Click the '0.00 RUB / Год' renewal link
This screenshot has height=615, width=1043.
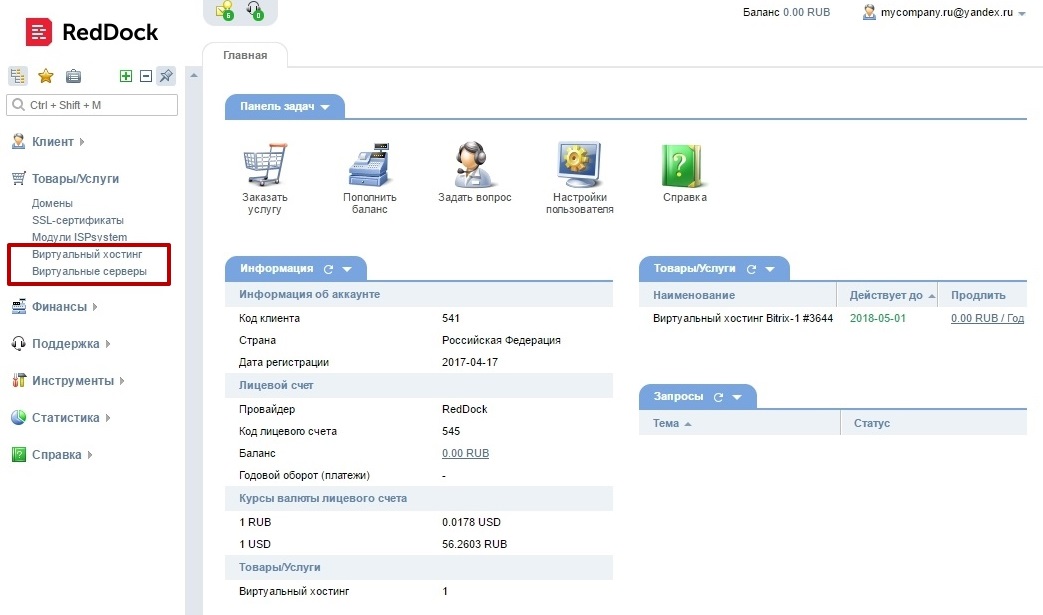click(x=986, y=319)
